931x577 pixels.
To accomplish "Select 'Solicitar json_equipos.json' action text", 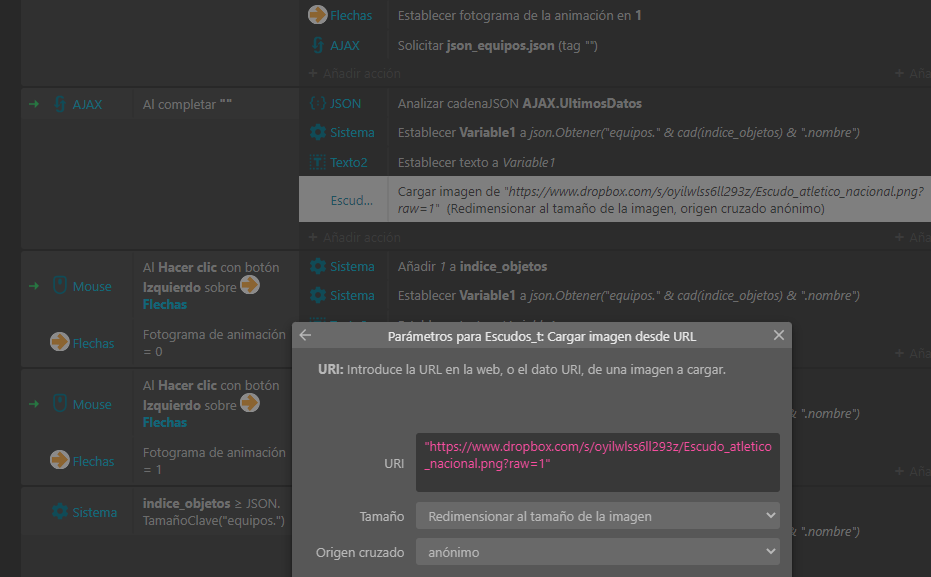I will pyautogui.click(x=498, y=46).
